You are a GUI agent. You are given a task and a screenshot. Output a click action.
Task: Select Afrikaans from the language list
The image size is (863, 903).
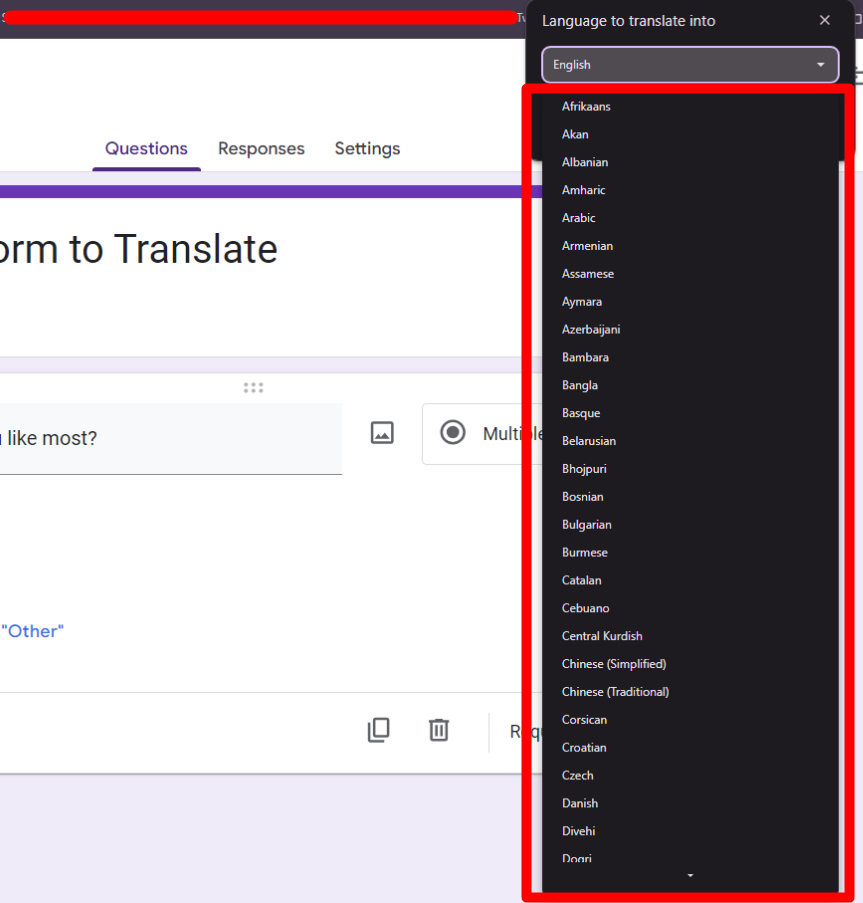click(586, 106)
